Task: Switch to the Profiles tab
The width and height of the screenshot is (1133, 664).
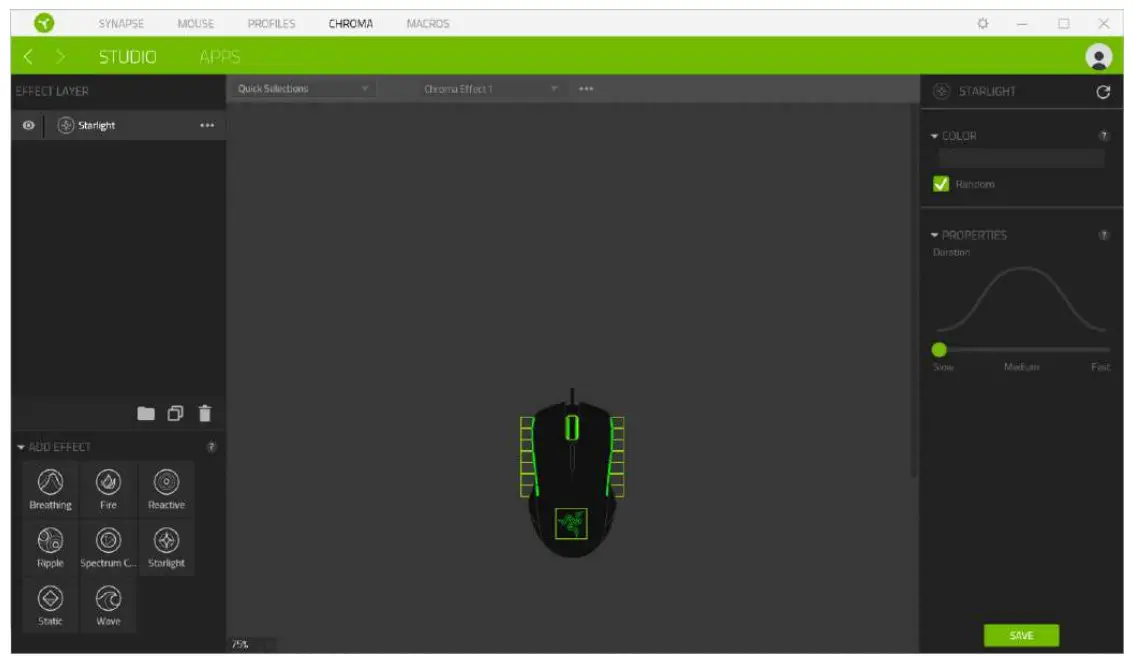Action: (x=272, y=24)
